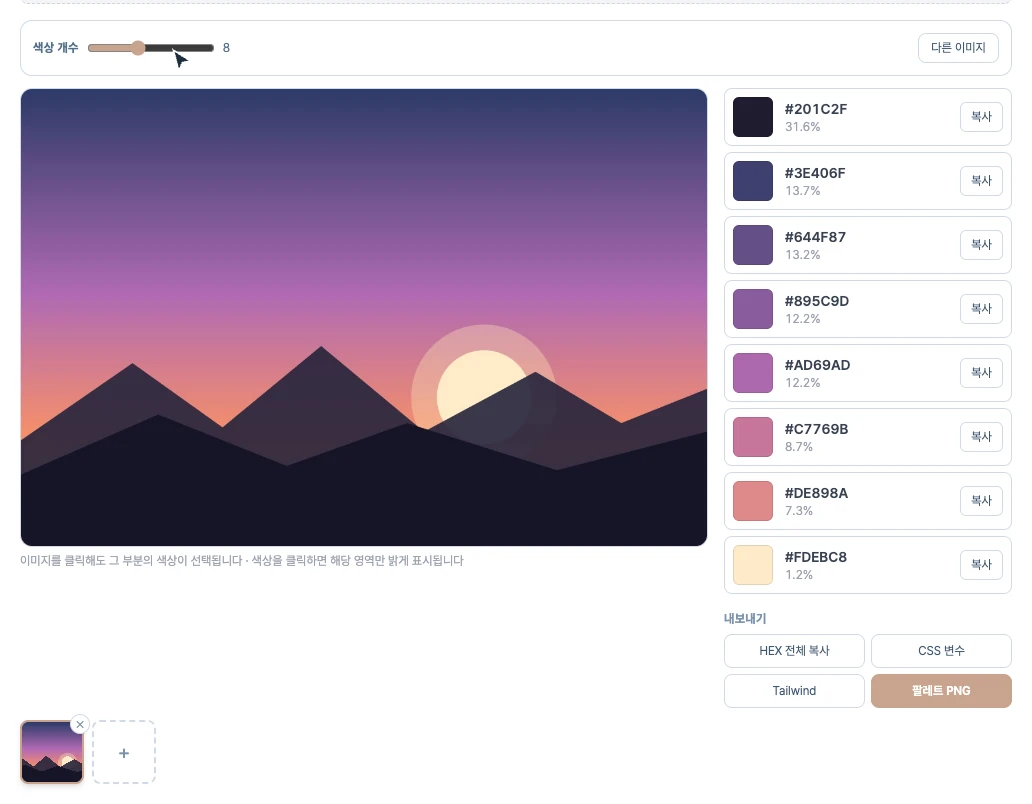
Task: Copy the #201C2F hex with 복사
Action: point(981,117)
